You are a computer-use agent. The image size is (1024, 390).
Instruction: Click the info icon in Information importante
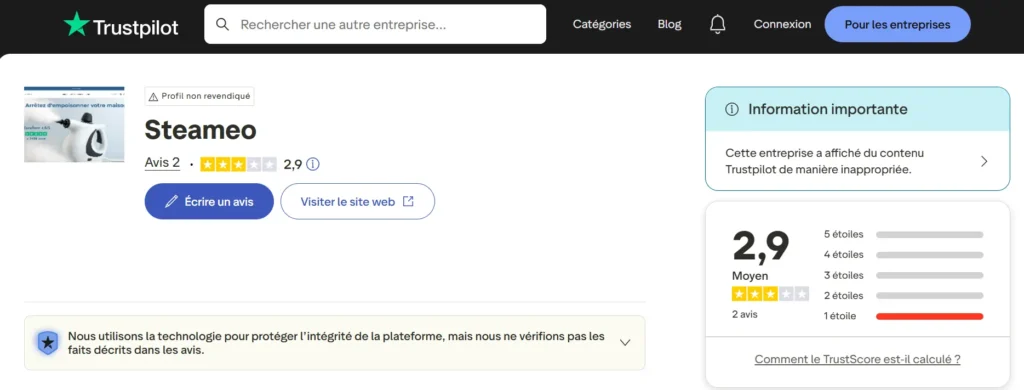(x=732, y=109)
